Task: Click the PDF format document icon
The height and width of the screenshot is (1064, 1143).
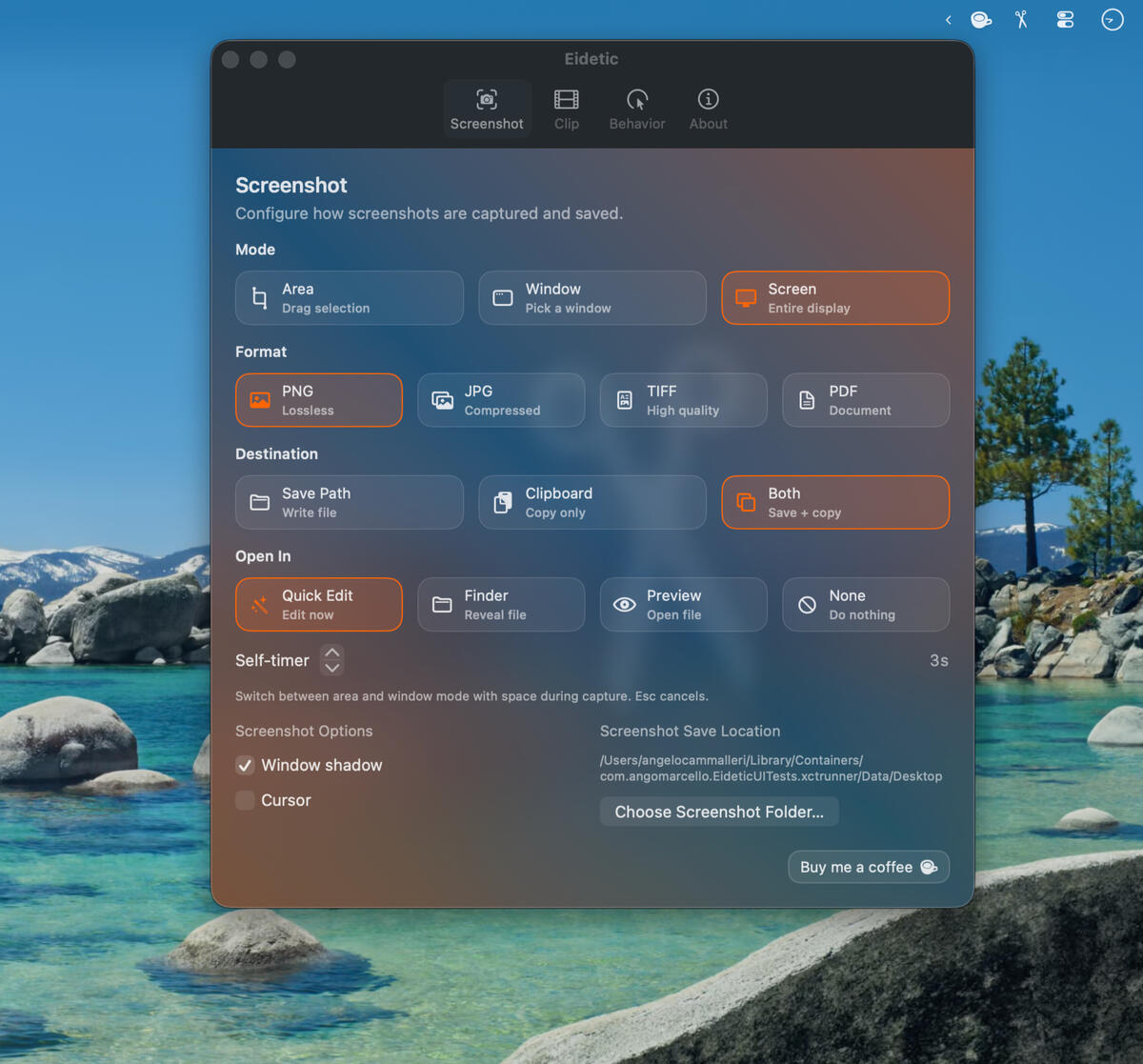Action: (807, 400)
